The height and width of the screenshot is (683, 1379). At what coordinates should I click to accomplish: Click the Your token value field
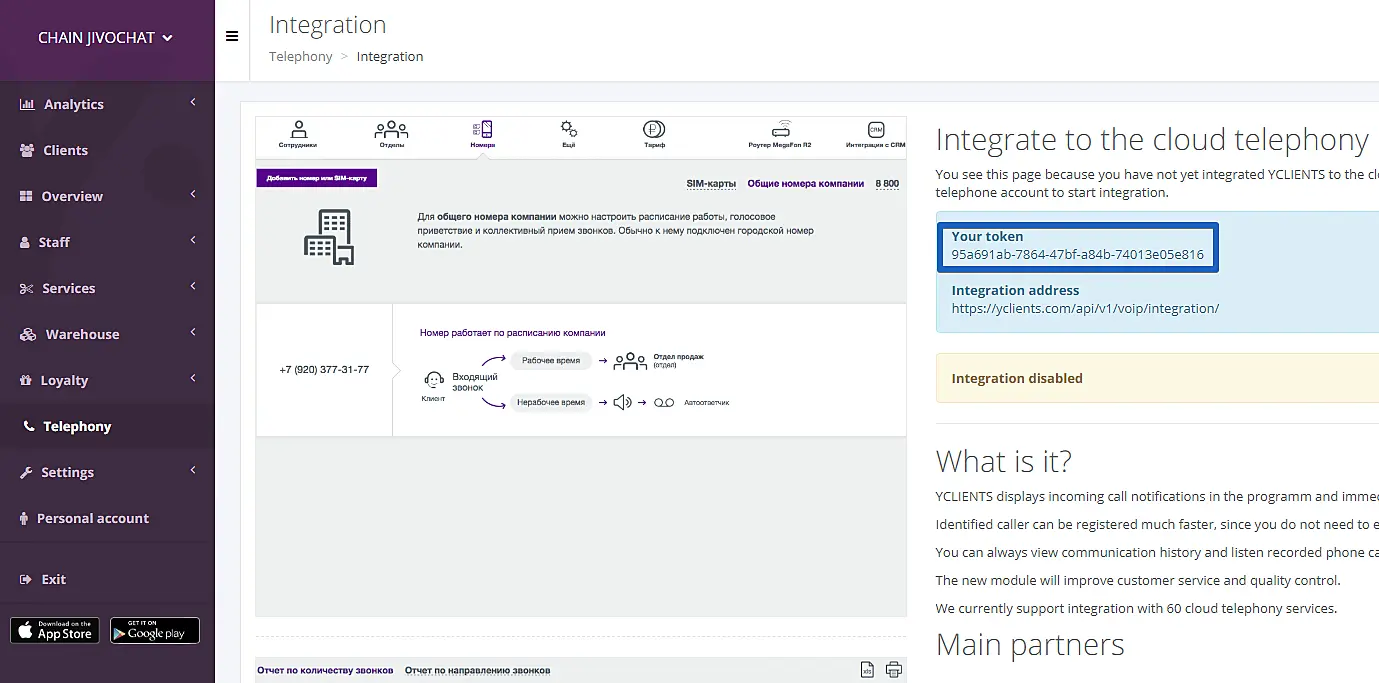(1077, 254)
